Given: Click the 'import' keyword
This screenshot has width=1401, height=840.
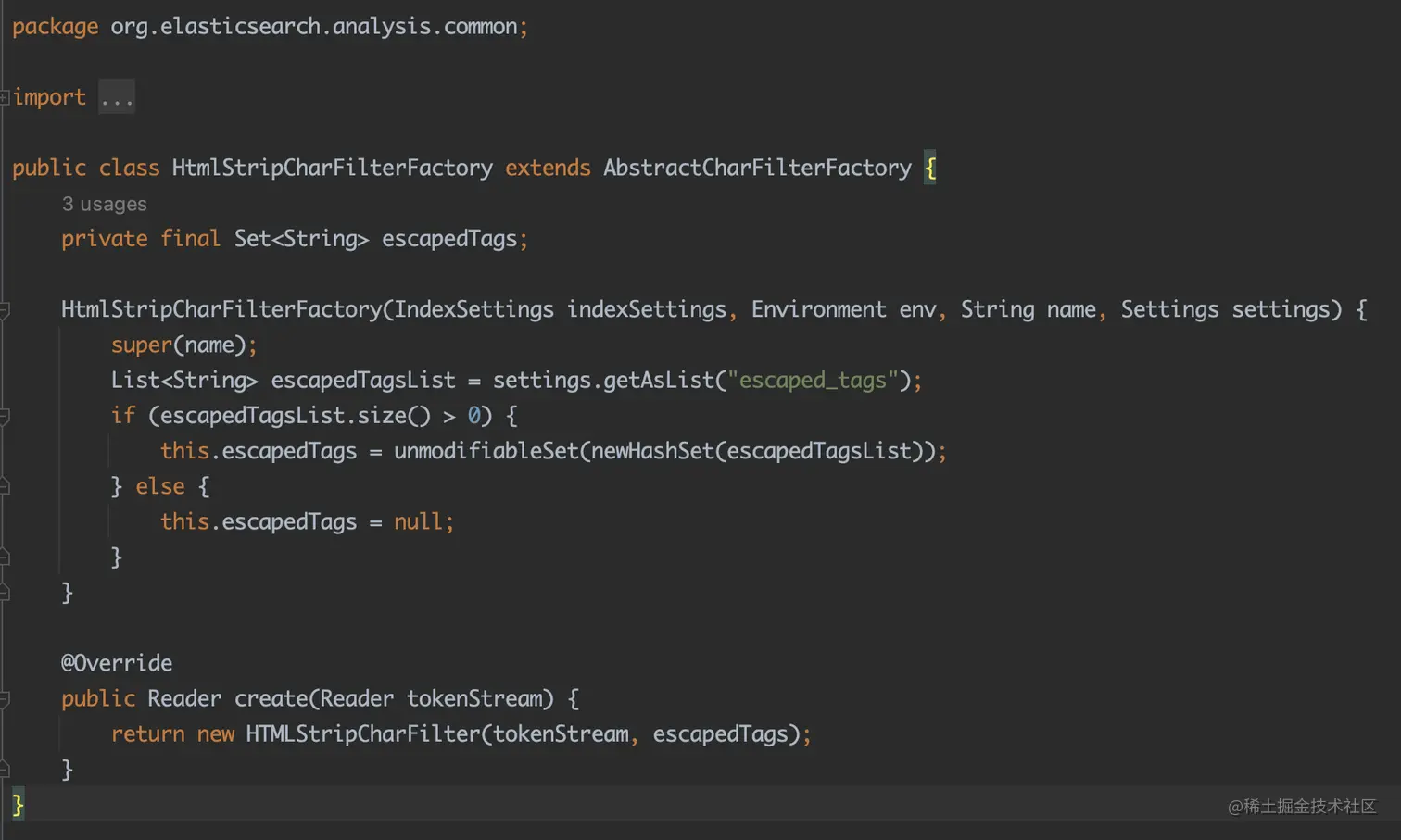Looking at the screenshot, I should click(49, 97).
